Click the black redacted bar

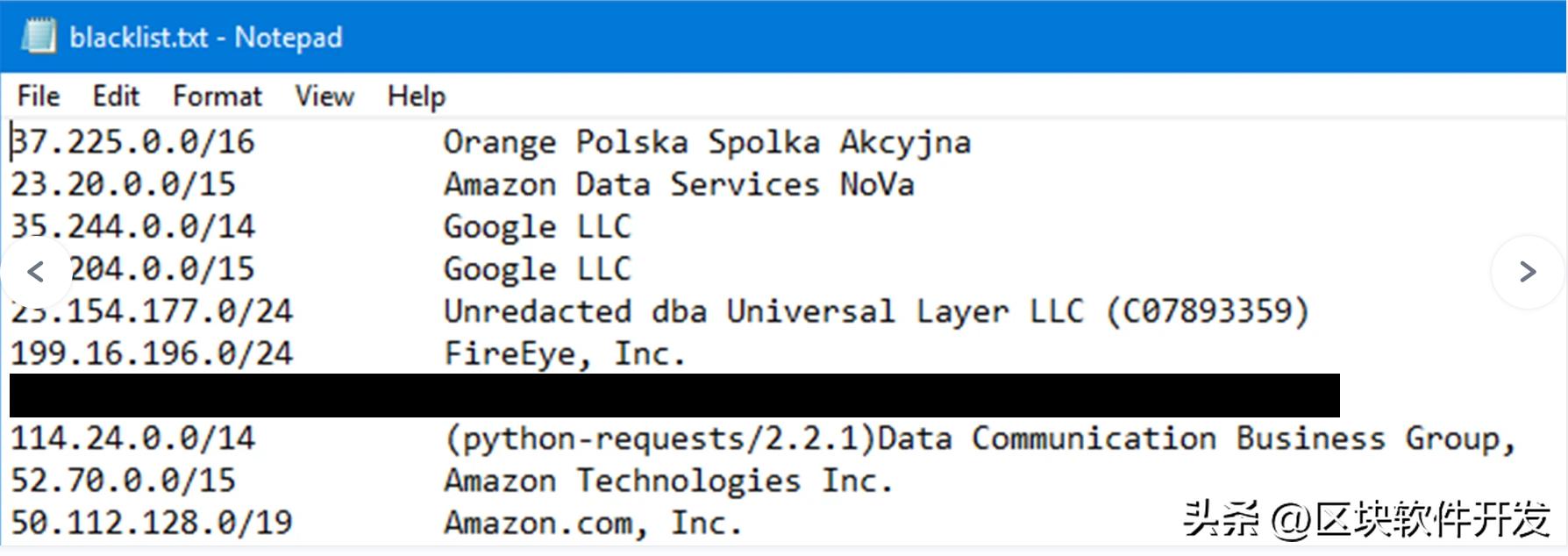[x=674, y=396]
